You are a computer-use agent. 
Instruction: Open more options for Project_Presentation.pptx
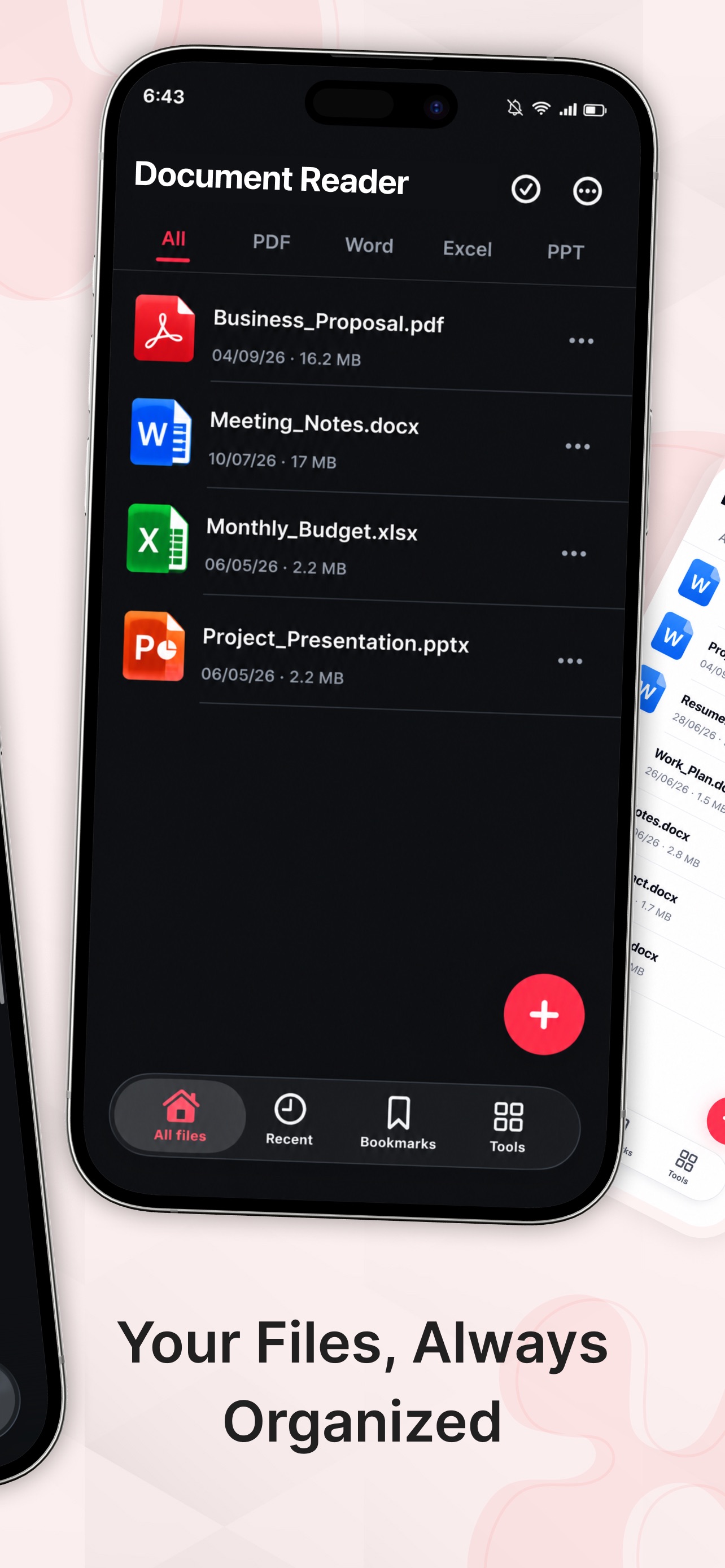[x=570, y=660]
